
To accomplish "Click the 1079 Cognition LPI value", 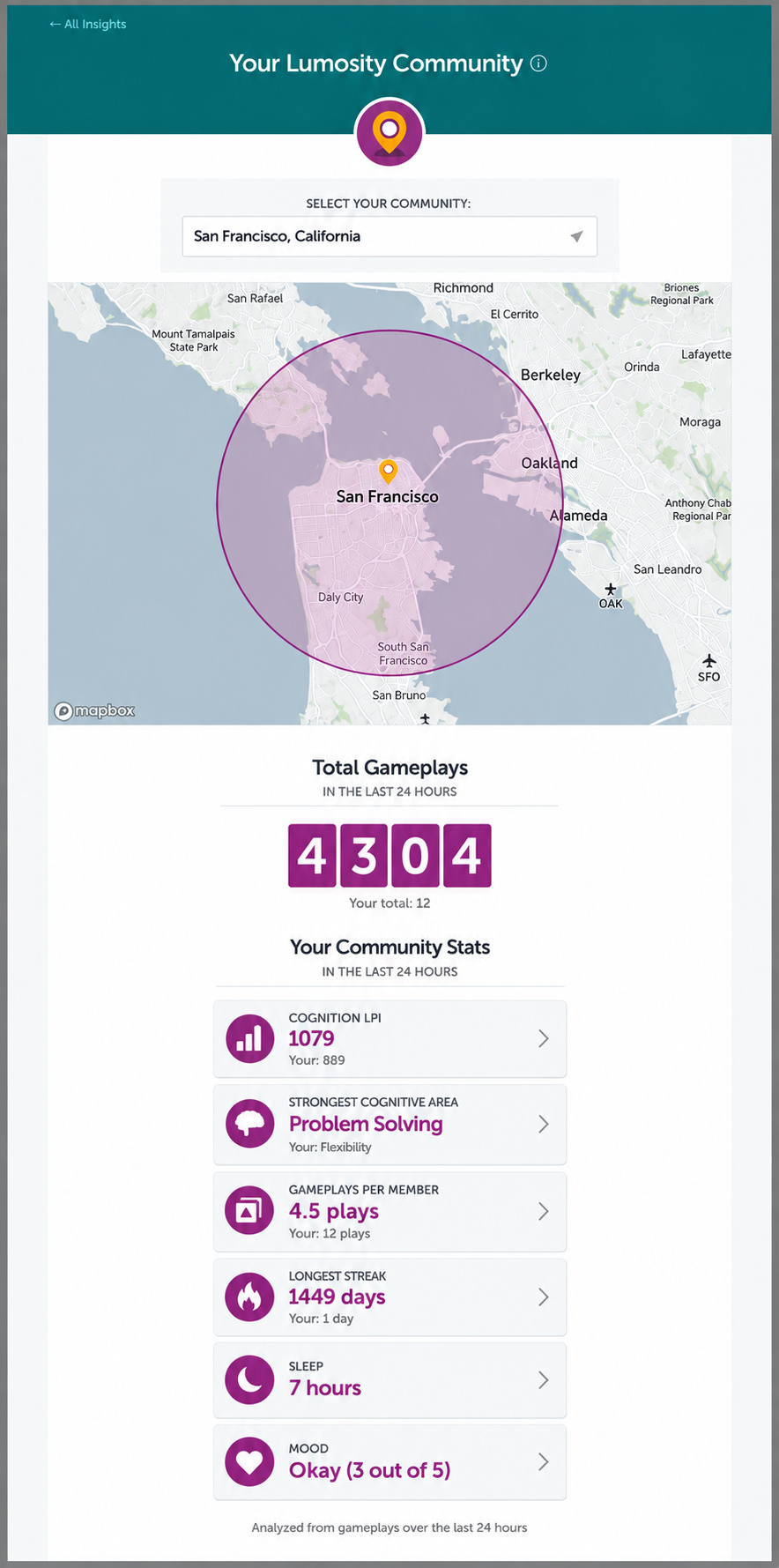I will [x=312, y=1038].
